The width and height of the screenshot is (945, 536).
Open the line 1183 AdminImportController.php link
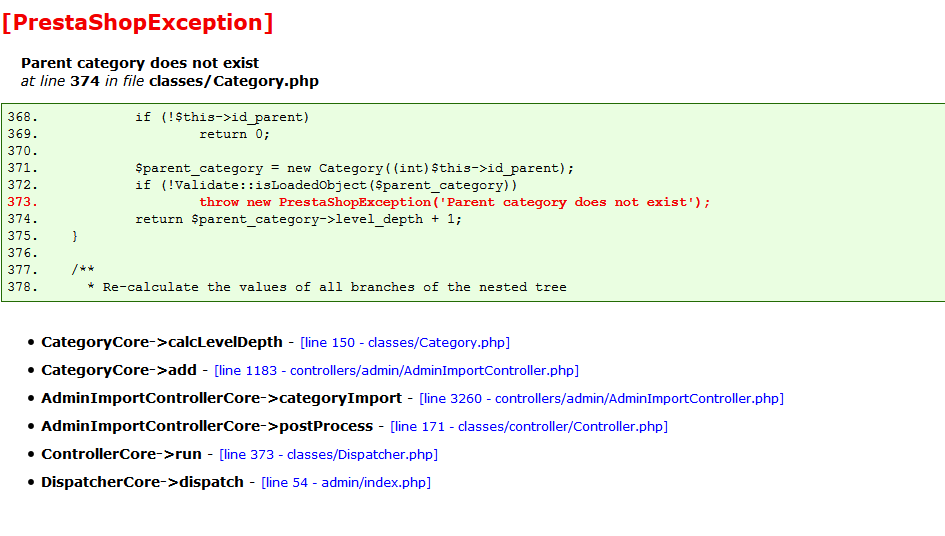[397, 370]
